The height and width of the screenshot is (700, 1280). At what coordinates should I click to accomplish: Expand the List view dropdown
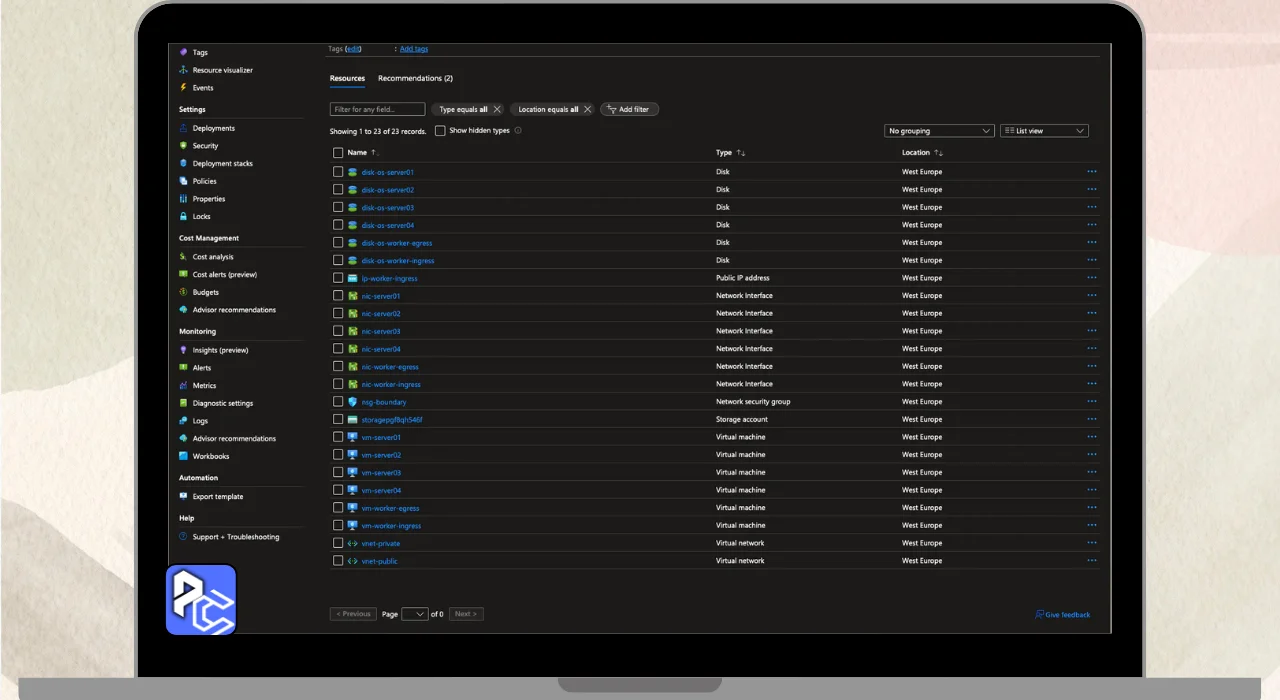(x=1044, y=131)
